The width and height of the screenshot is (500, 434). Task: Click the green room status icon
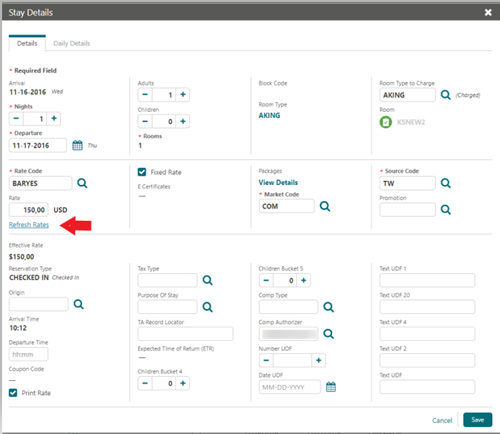point(386,122)
